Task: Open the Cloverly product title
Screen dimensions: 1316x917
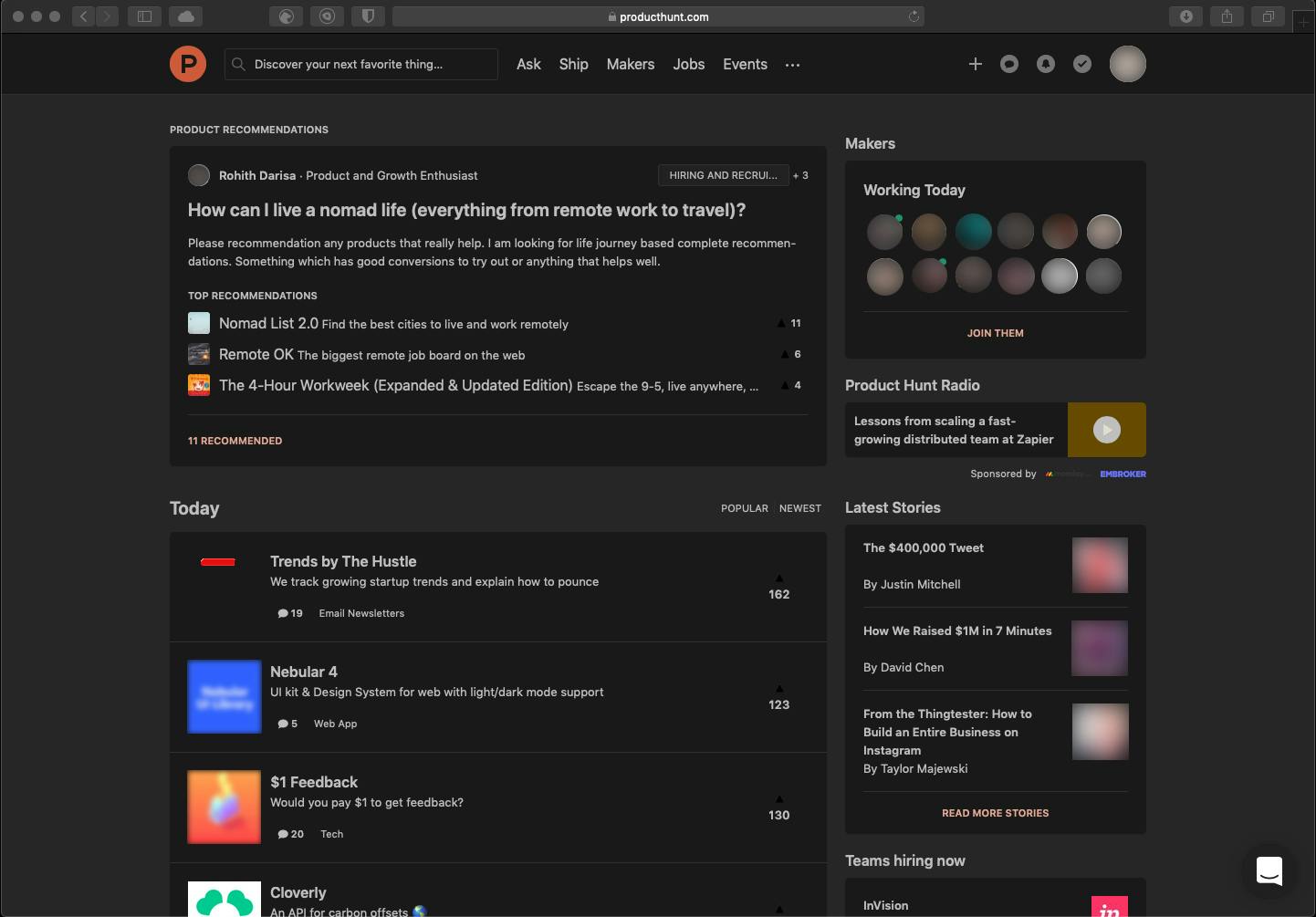Action: (x=298, y=892)
